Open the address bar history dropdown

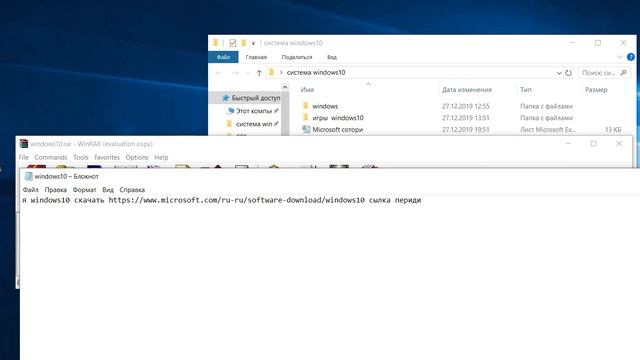559,73
